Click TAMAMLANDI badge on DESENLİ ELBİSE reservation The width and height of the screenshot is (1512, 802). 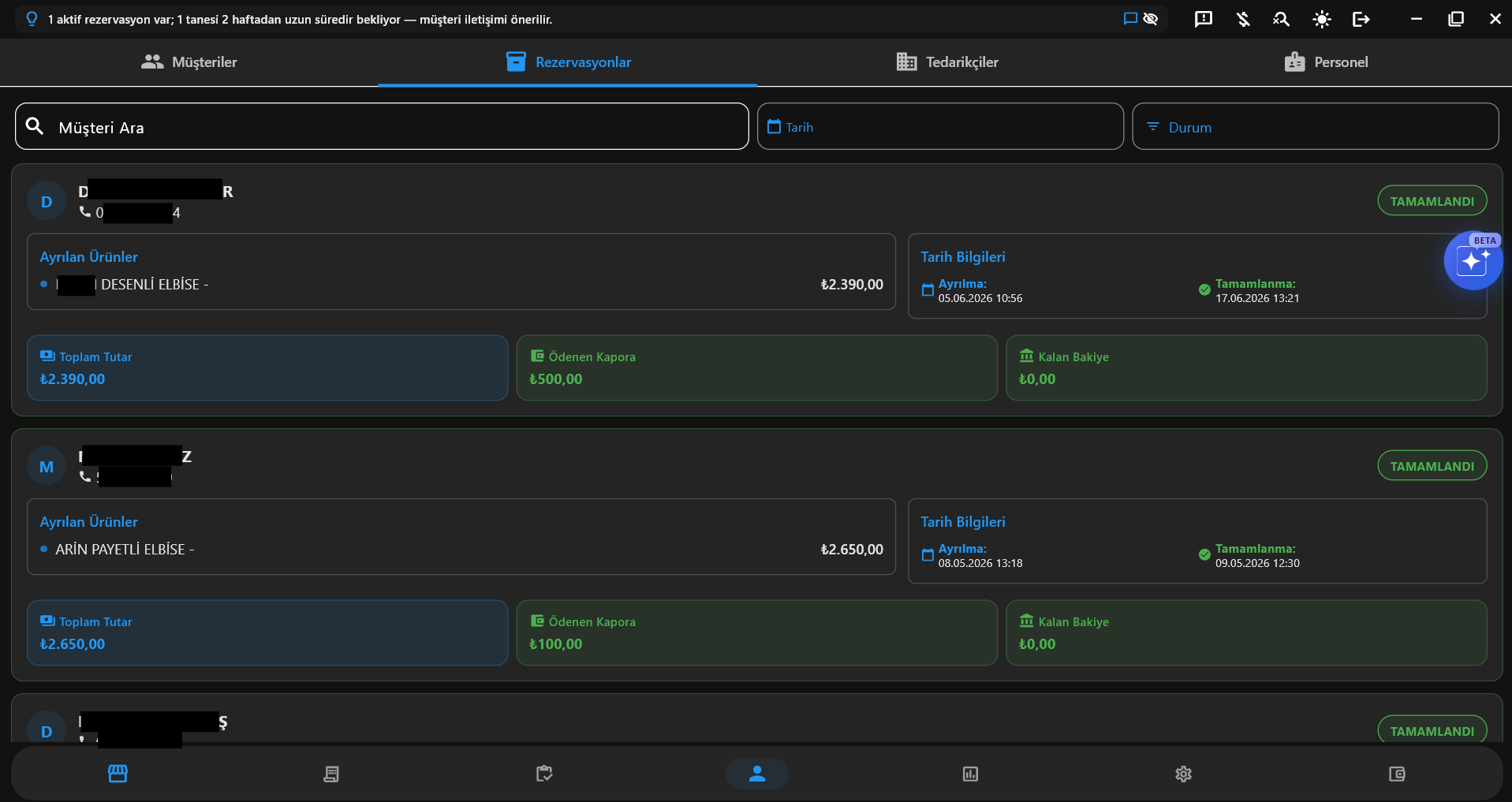coord(1432,201)
